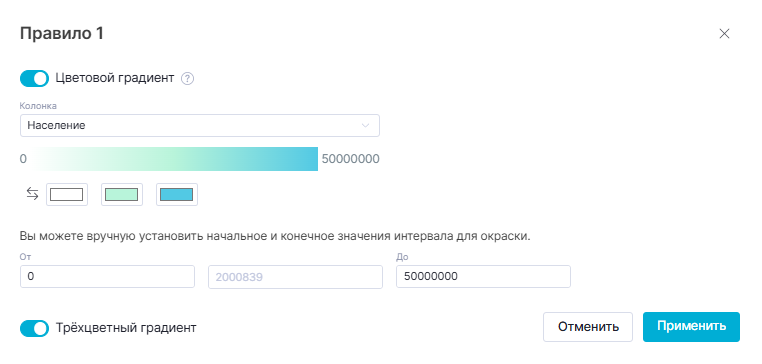Screen dimensions: 762x364
Task: Click the 50000000 label beside gradient bar
Action: (350, 159)
